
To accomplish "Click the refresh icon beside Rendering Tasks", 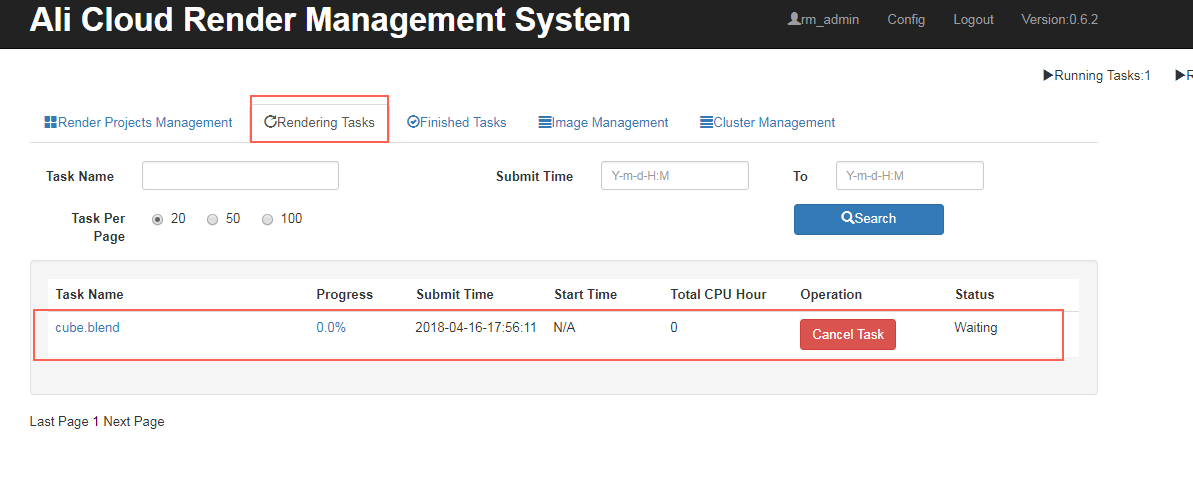I will (270, 122).
